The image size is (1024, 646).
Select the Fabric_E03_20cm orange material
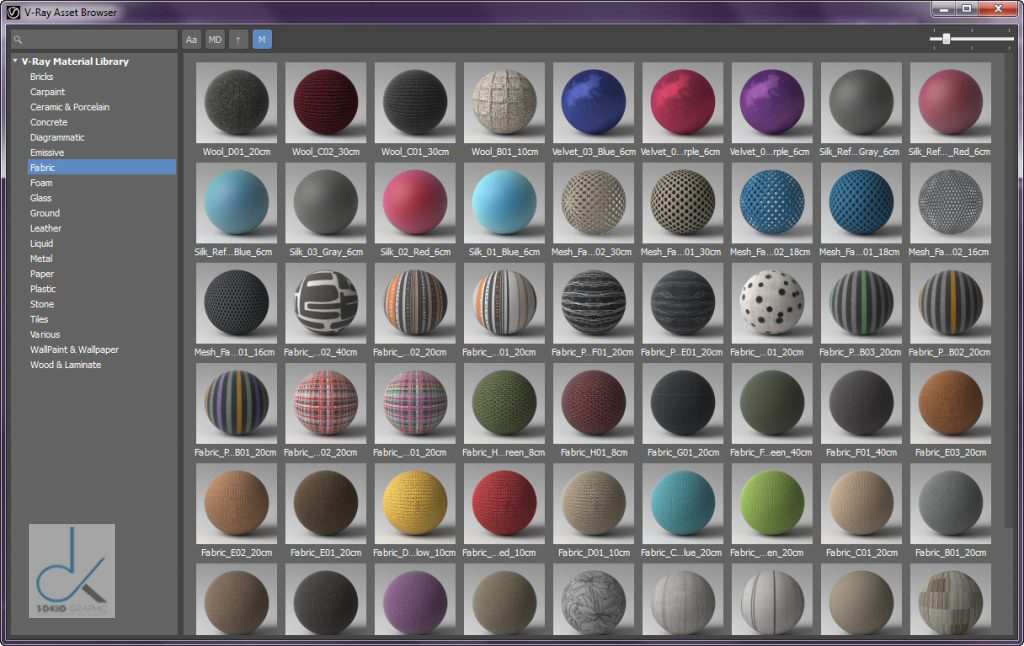950,404
